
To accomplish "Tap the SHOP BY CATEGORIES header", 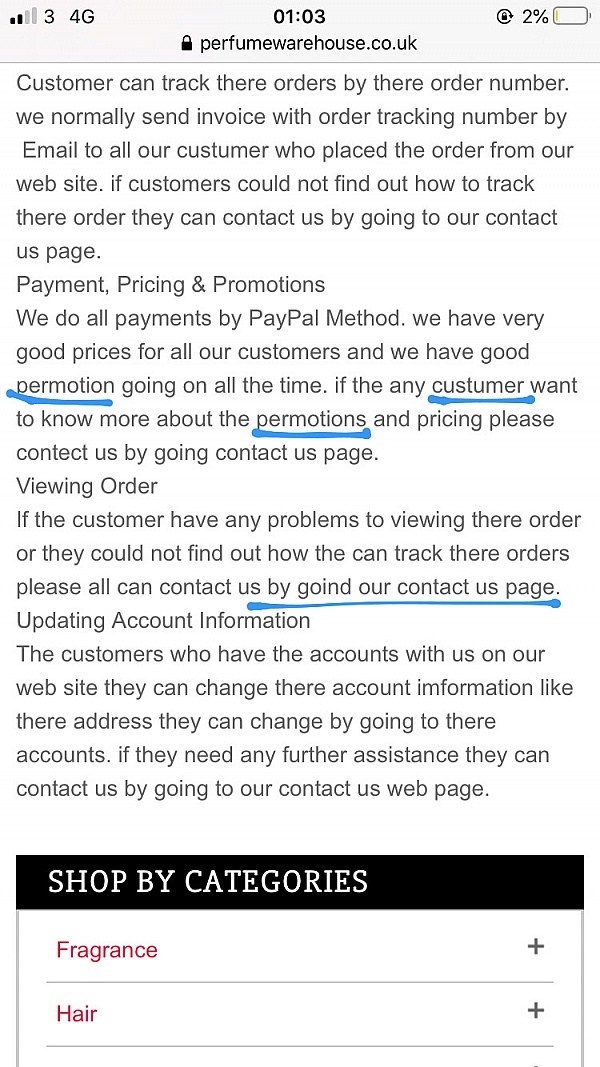I will coord(300,882).
